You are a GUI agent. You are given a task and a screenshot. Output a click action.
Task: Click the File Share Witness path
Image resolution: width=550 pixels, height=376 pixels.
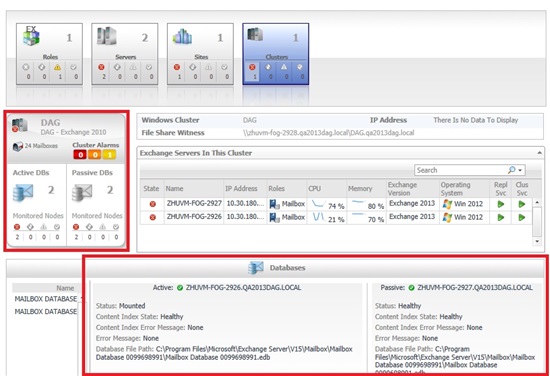[328, 133]
